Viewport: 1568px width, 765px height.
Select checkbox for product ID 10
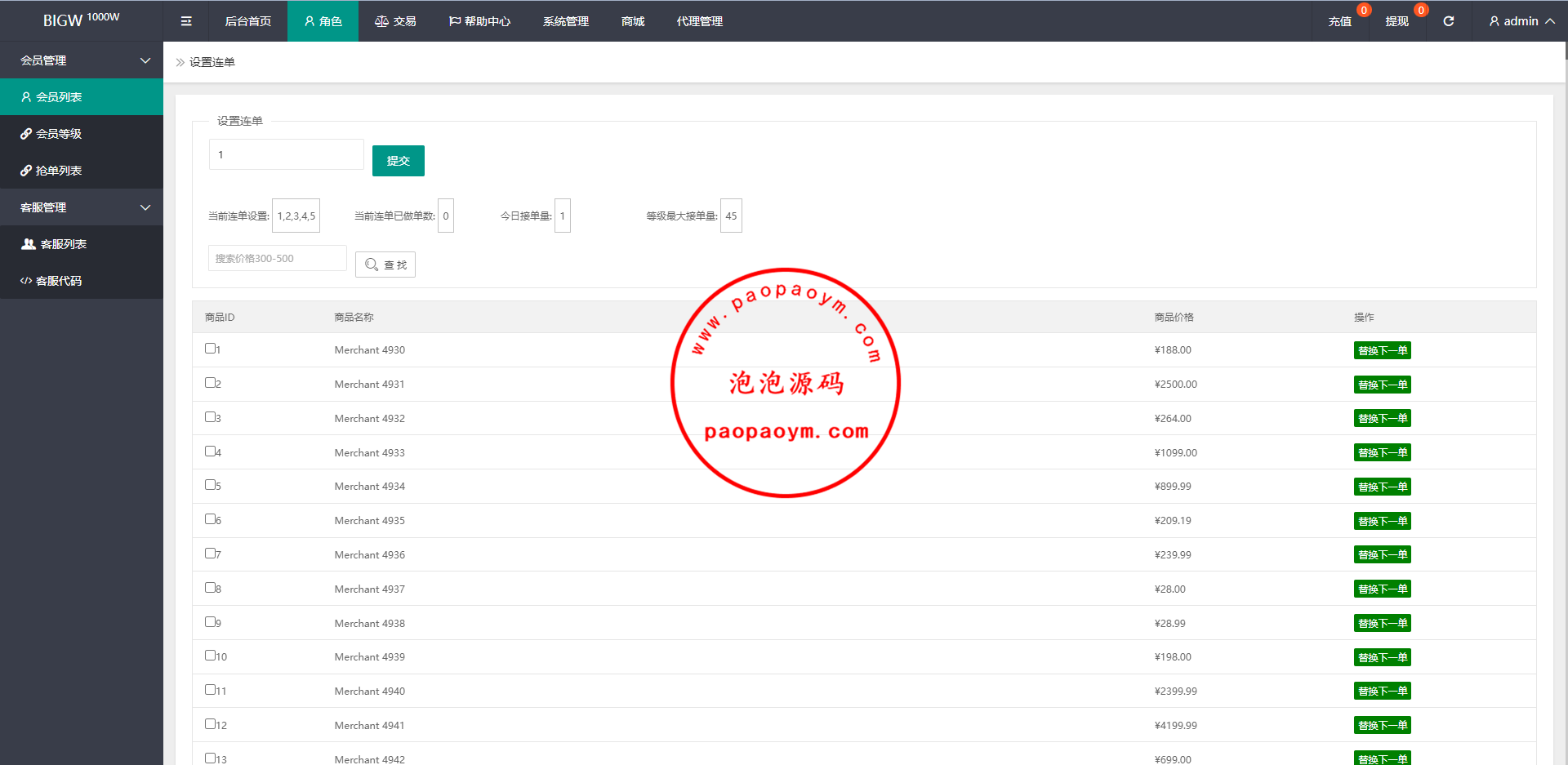pos(210,656)
